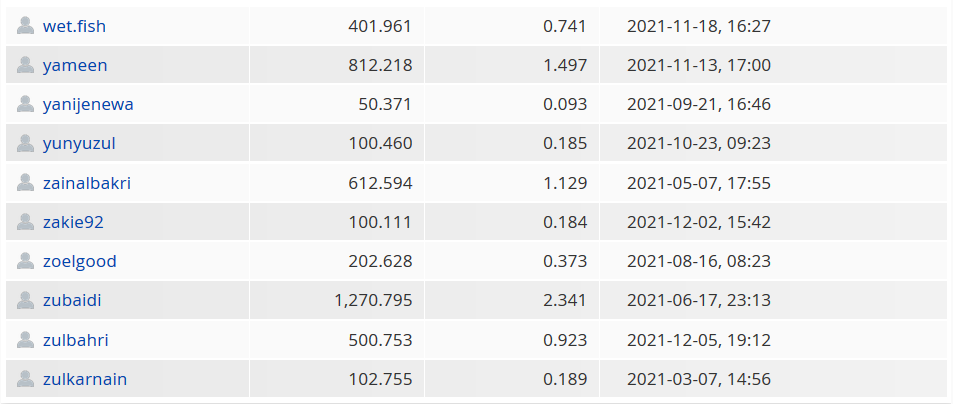953x404 pixels.
Task: Click the user icon beside zulbahri
Action: pos(26,340)
